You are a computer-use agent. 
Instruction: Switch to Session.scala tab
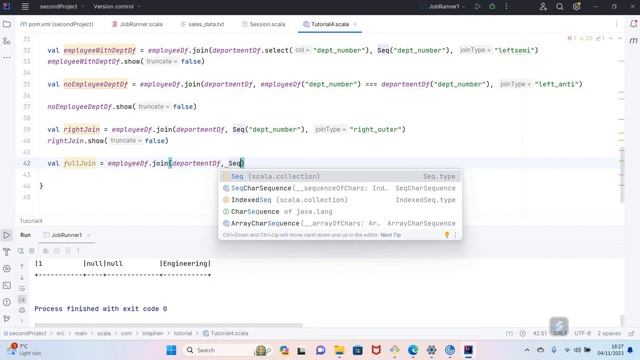(263, 24)
